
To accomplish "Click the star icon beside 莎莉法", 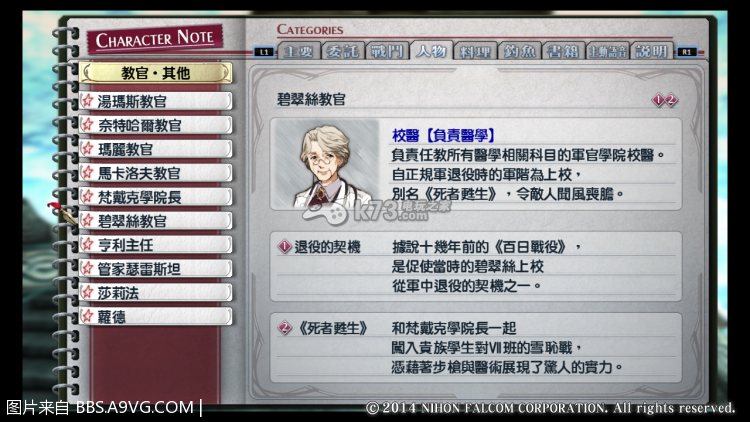I will 88,292.
